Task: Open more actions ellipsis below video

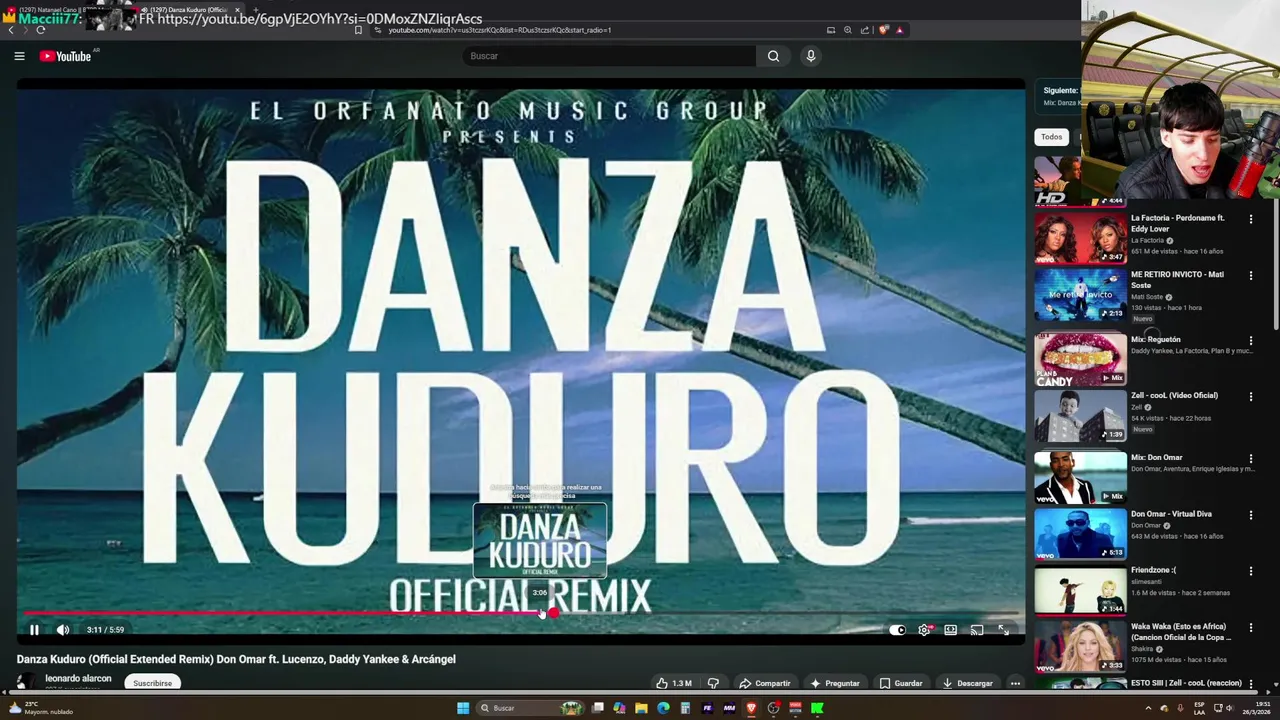Action: [1015, 683]
